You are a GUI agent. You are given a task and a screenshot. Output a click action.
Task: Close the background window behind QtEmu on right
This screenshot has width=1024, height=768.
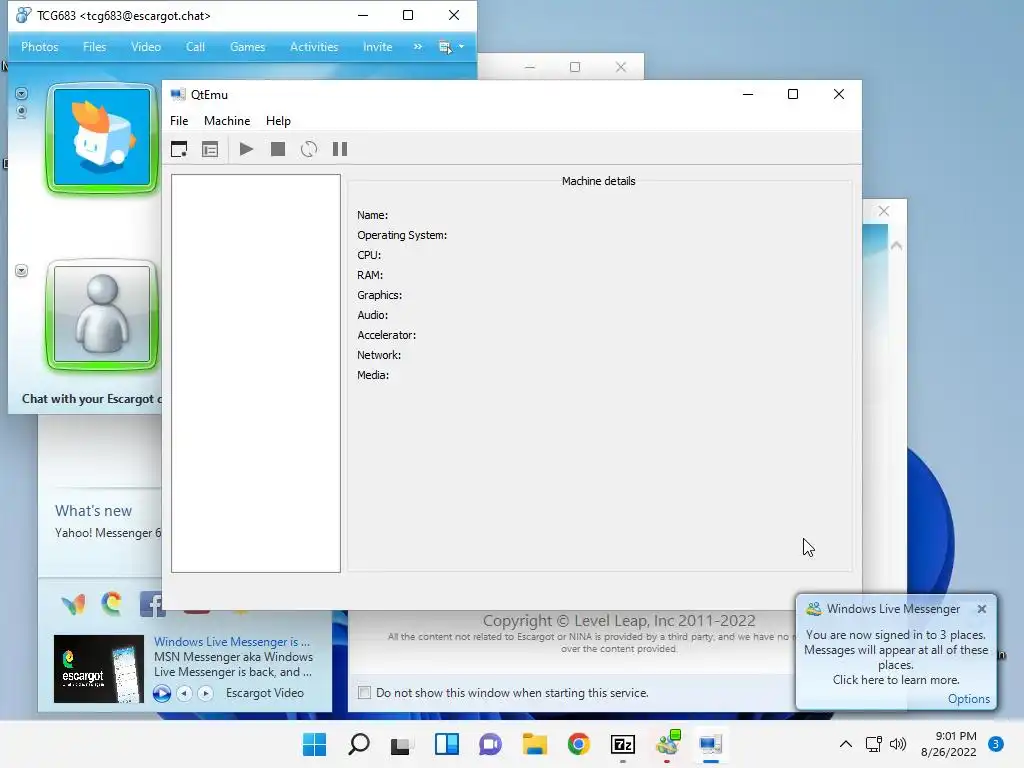coord(884,211)
